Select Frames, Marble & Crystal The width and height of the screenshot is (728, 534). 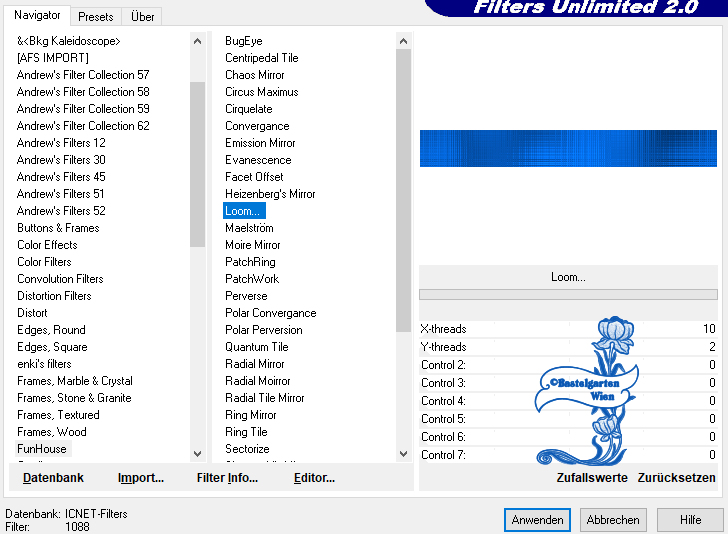pyautogui.click(x=75, y=381)
